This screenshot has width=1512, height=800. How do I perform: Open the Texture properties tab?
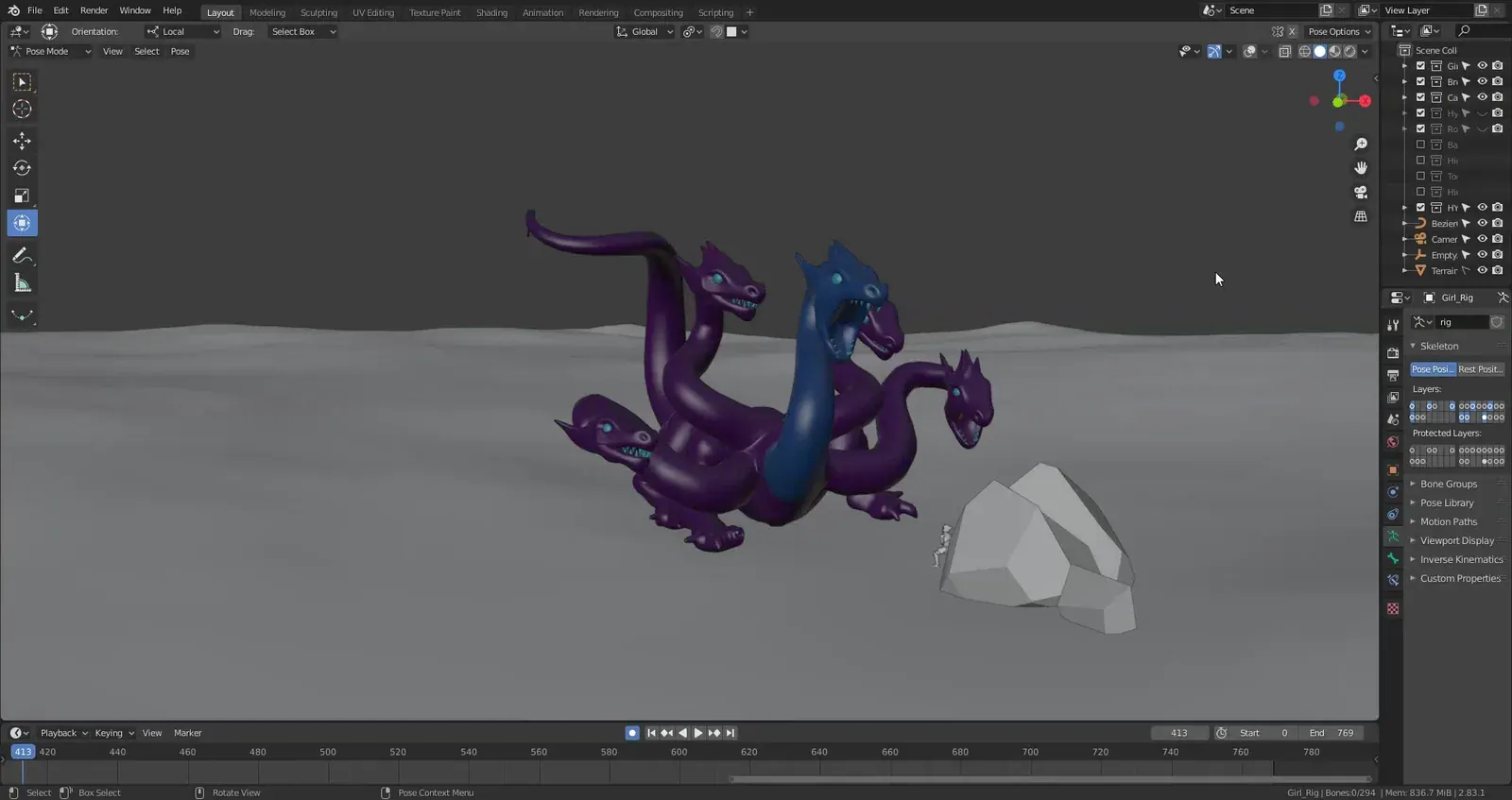(1393, 609)
